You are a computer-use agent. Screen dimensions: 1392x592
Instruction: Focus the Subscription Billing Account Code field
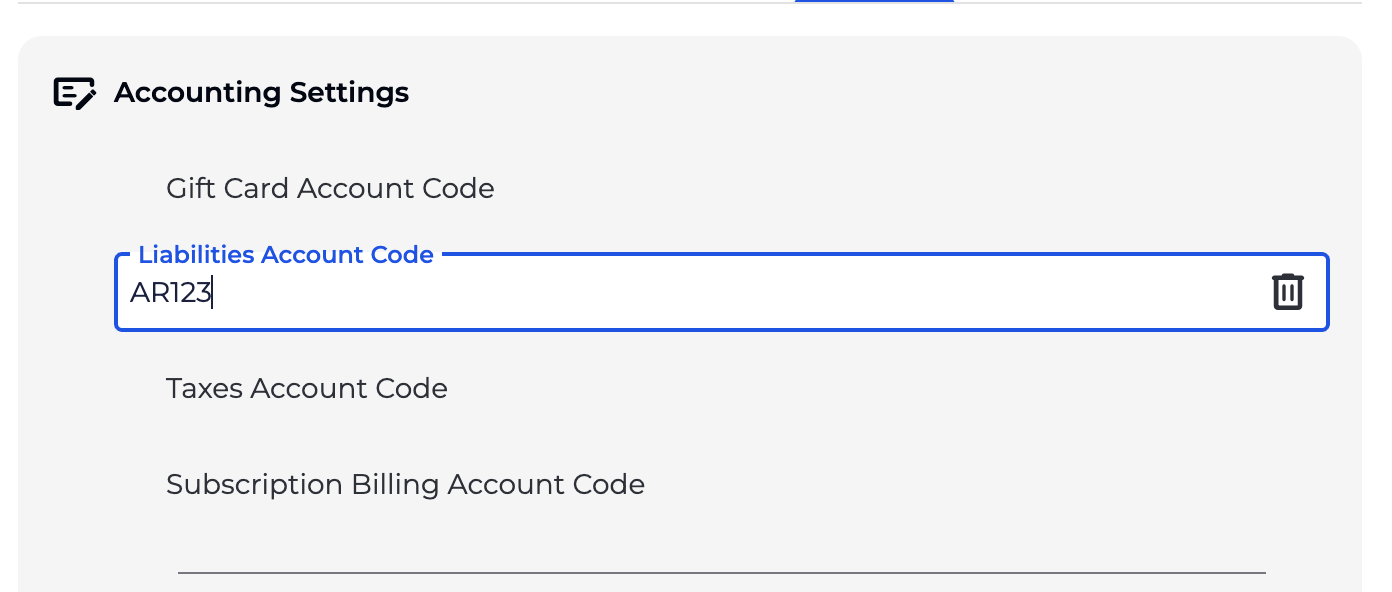pos(405,484)
